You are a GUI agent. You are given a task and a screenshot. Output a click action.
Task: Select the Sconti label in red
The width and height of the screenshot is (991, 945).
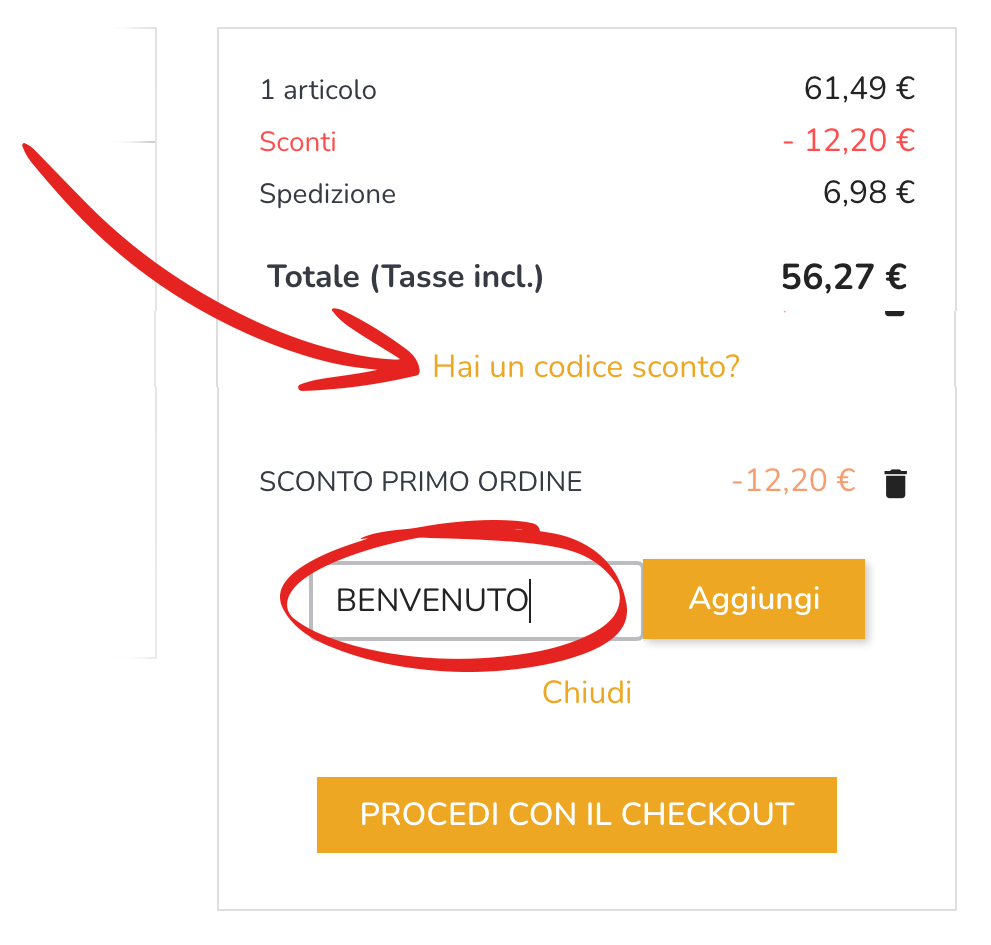coord(298,142)
